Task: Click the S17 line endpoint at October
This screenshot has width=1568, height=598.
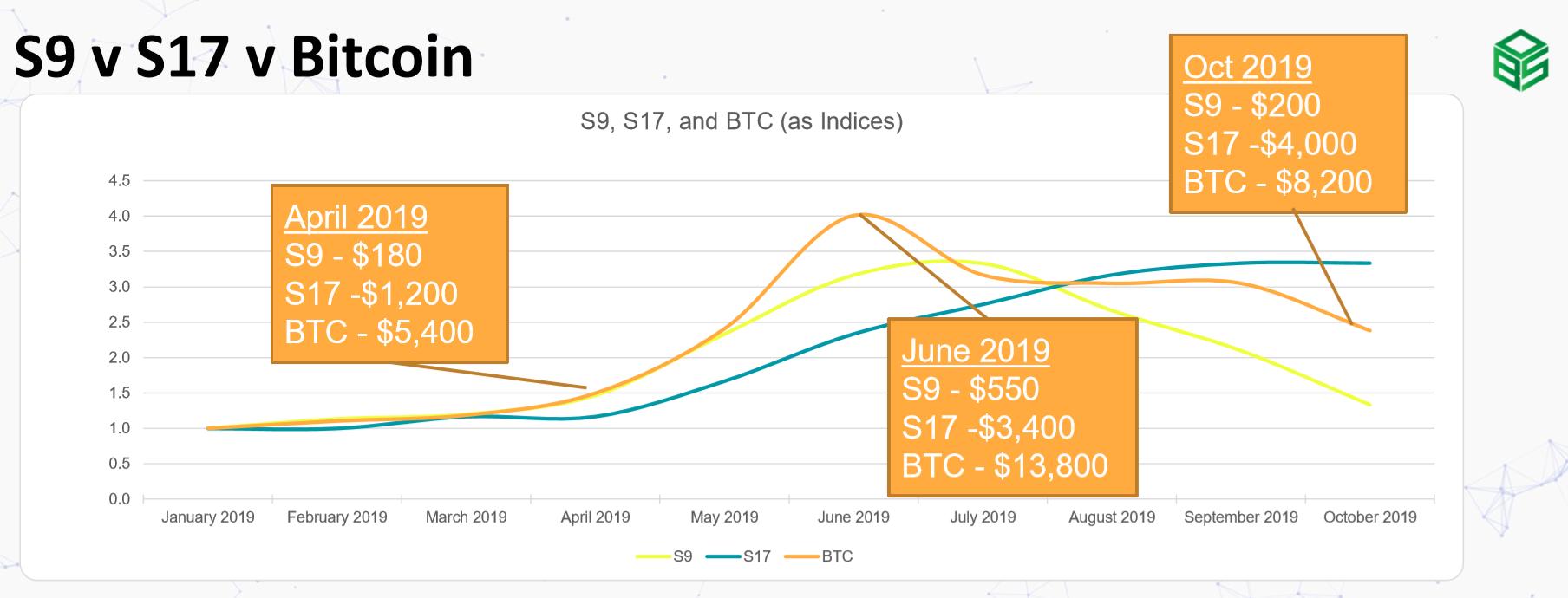Action: (1369, 263)
